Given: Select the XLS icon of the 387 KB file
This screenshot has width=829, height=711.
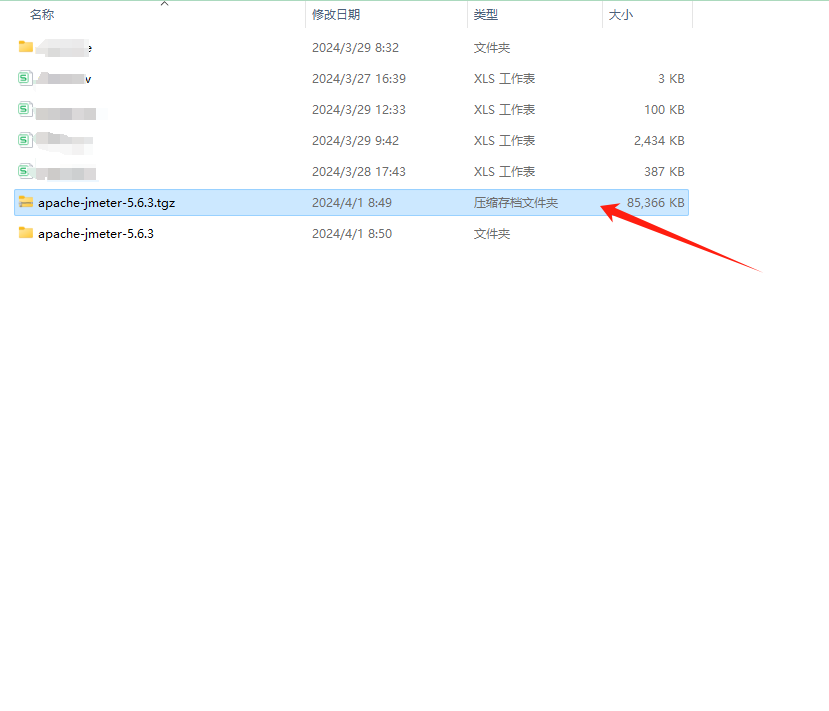Looking at the screenshot, I should pos(26,171).
